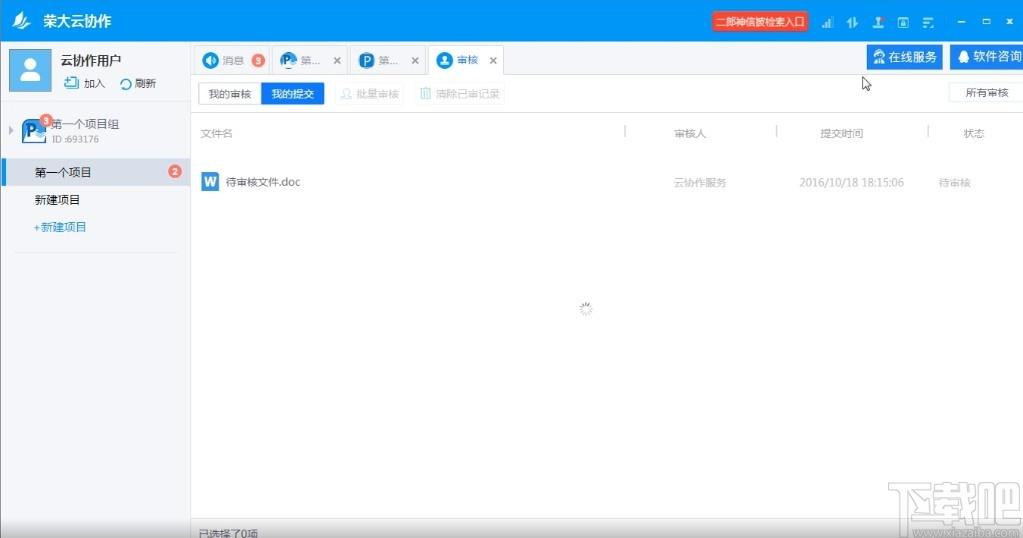
Task: Open the up-down transfer arrows icon
Action: click(852, 23)
